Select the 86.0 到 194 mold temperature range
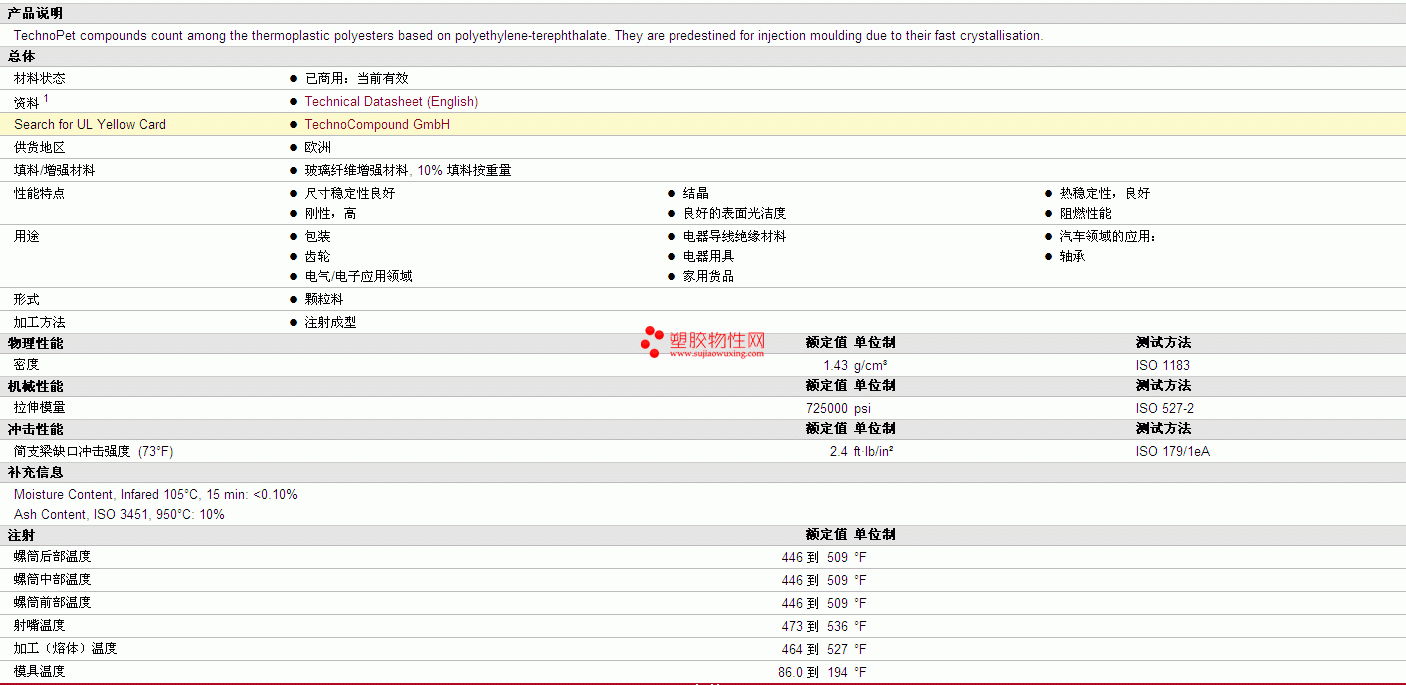Image resolution: width=1406 pixels, height=685 pixels. point(813,672)
